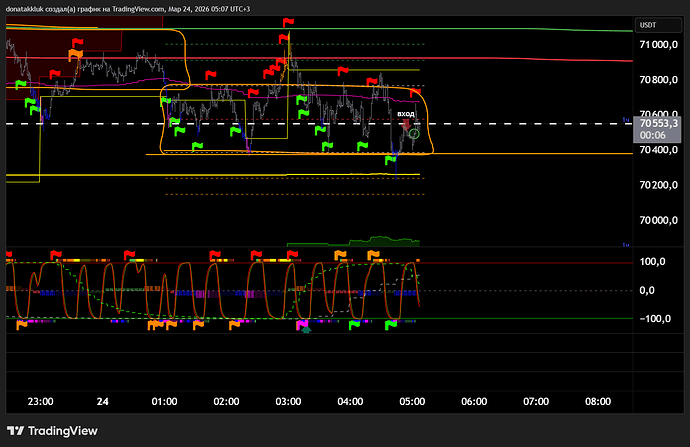This screenshot has height=447, width=690.
Task: Click the 24 date label on time axis
Action: click(102, 401)
